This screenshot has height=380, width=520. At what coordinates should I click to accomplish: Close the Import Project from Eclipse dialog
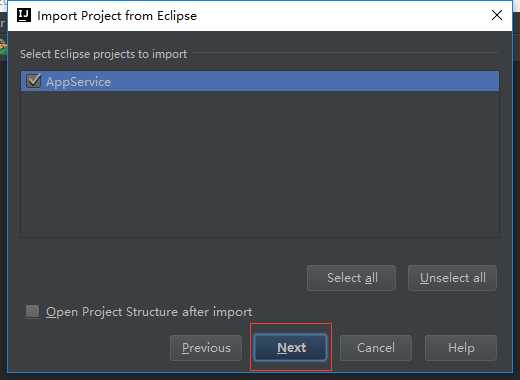click(497, 15)
